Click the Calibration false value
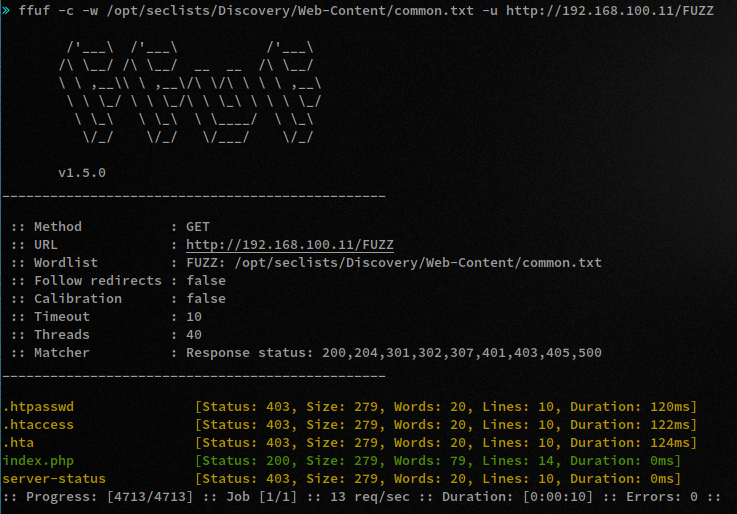 point(206,299)
